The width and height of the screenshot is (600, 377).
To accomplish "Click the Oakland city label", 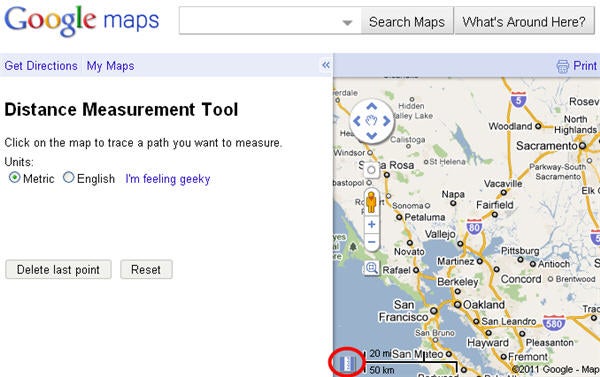I will click(484, 305).
